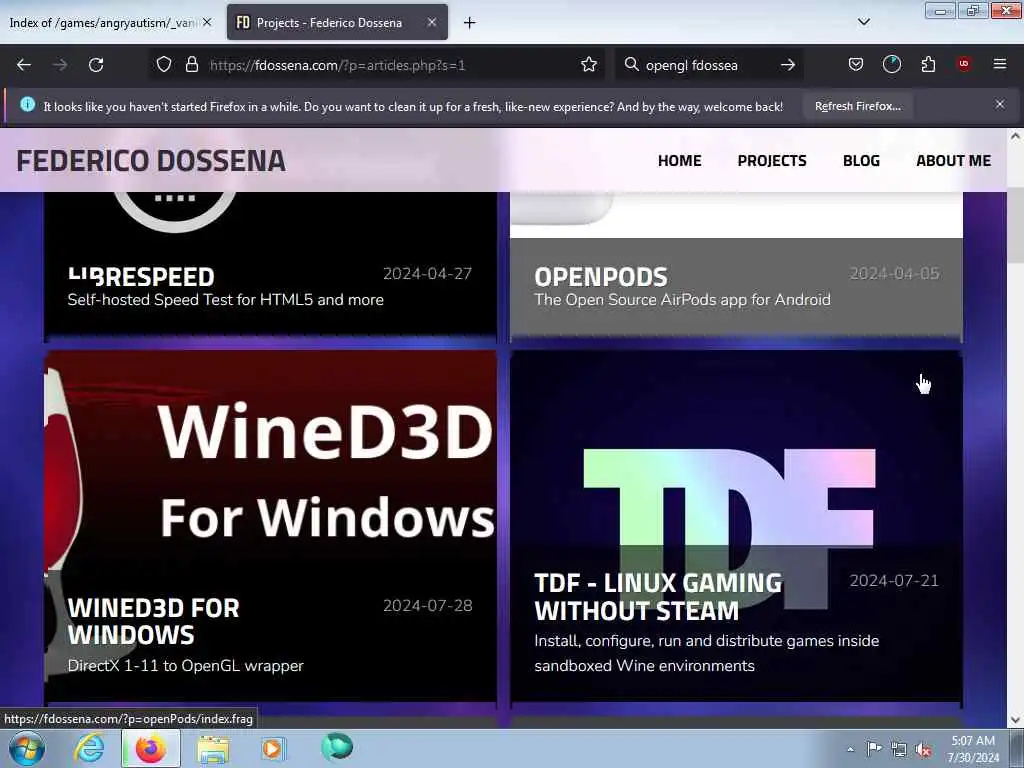
Task: Click TDF - Linux Gaming Without Steam title
Action: pos(658,597)
